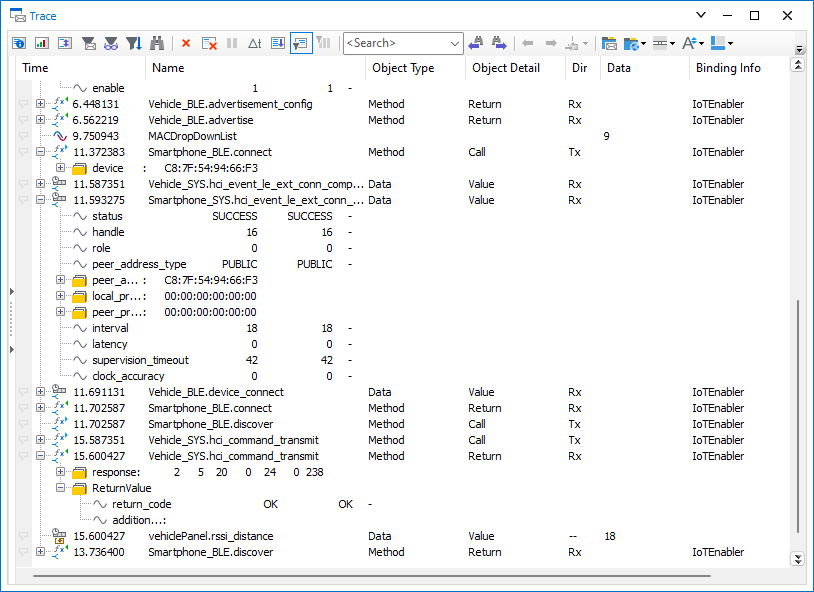
Task: Open the Search combo box dropdown arrow
Action: point(455,44)
